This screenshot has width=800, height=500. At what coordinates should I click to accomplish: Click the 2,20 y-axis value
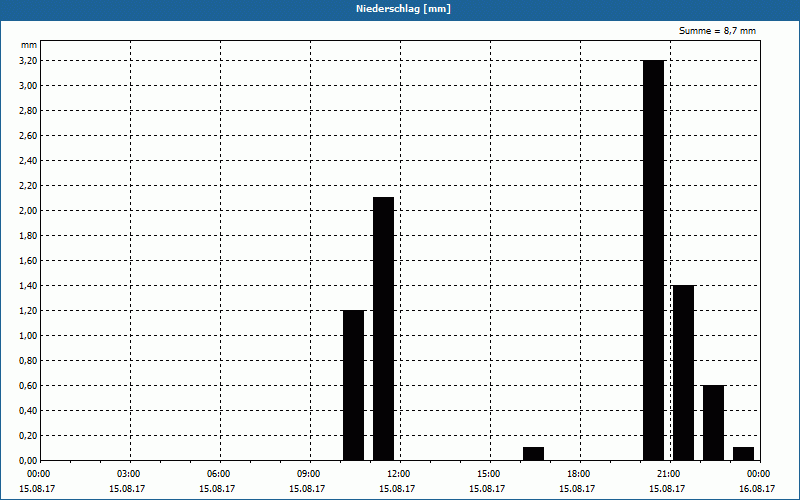coord(28,186)
